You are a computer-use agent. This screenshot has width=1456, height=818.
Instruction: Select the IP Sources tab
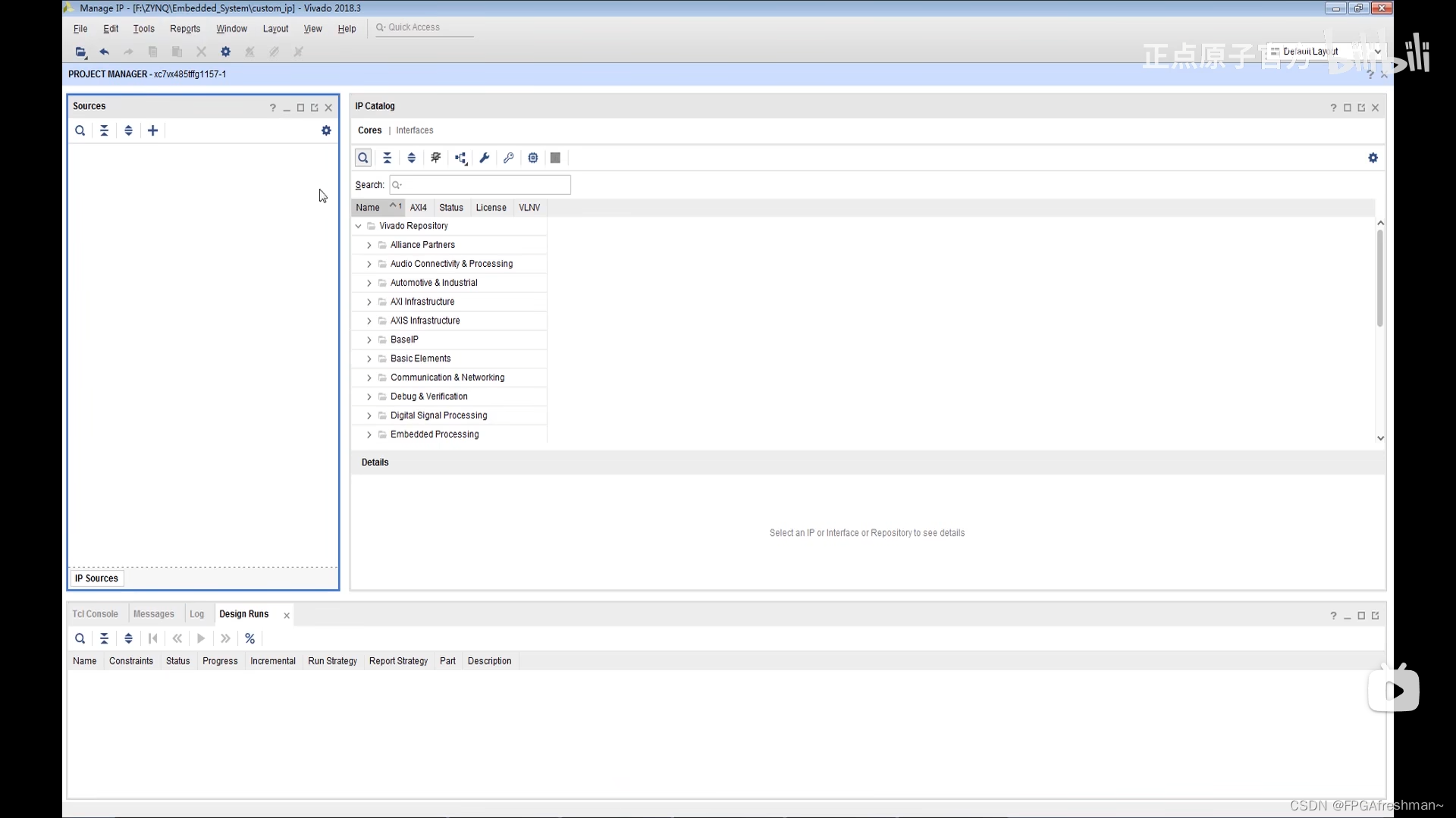pos(96,578)
